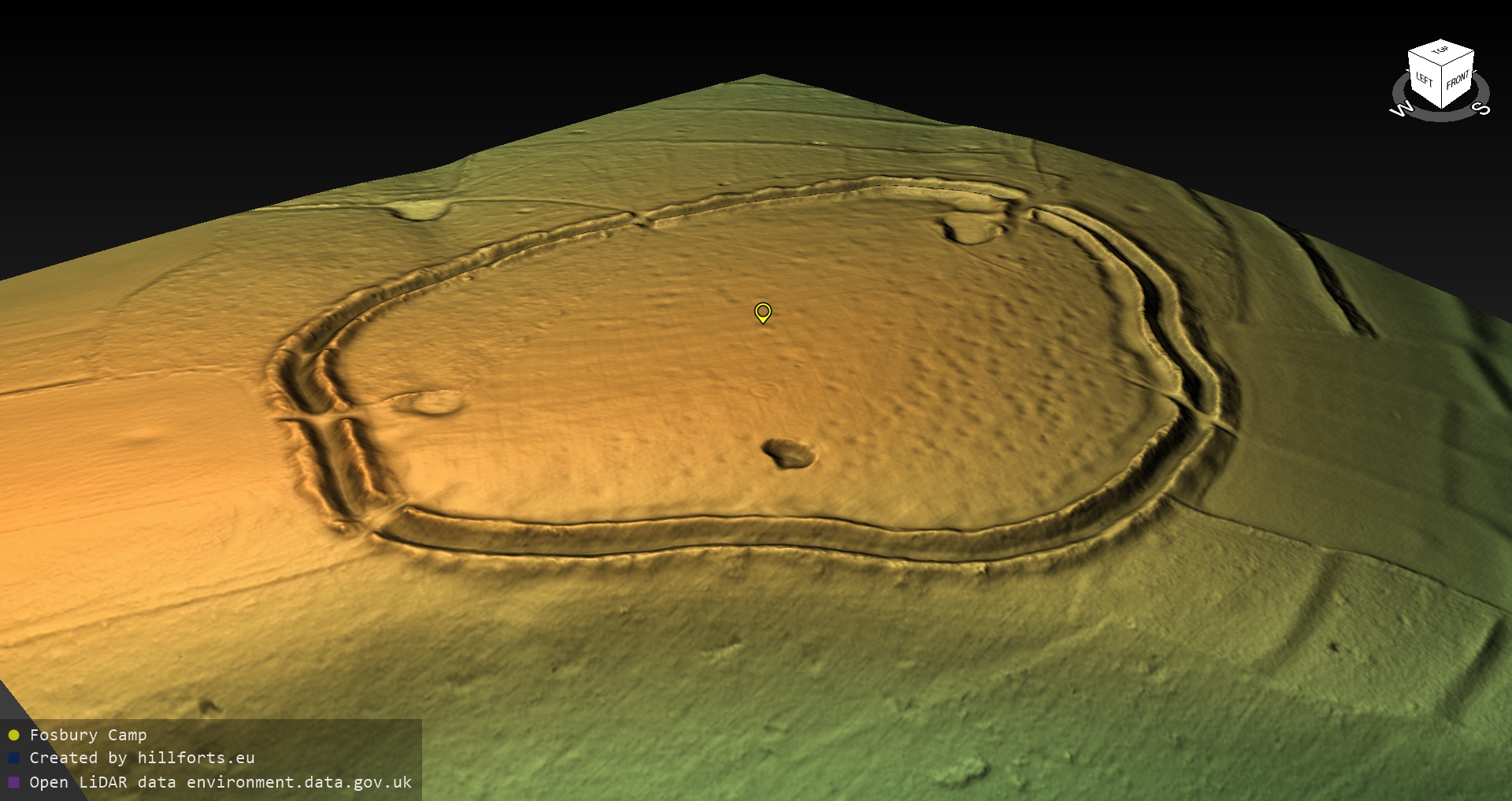1512x801 pixels.
Task: Click the S letter on the compass ring
Action: [x=1481, y=109]
